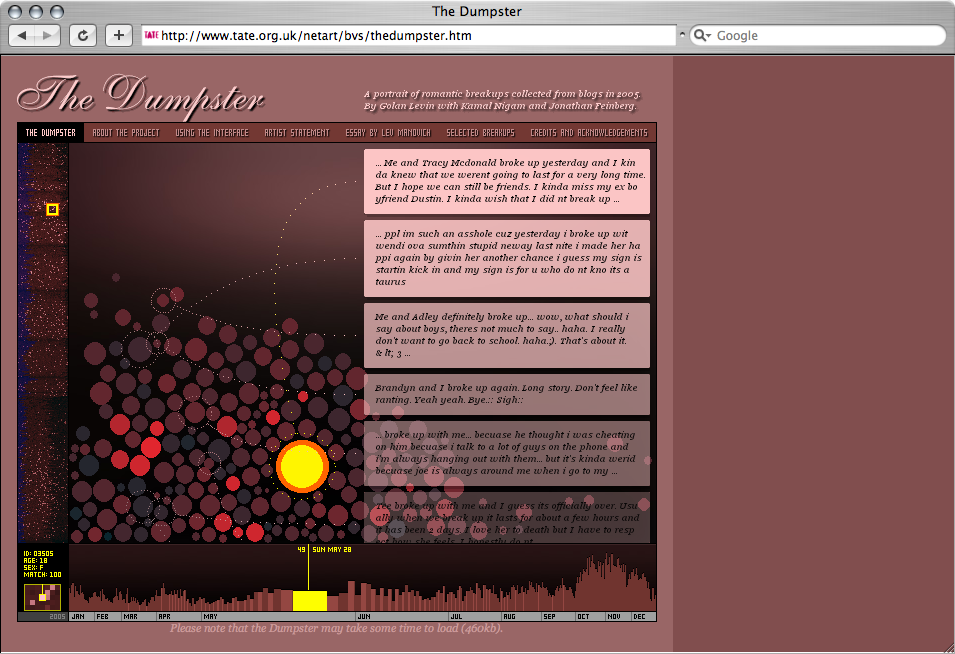Go to Selected Breakups section
The height and width of the screenshot is (654, 955).
point(480,132)
